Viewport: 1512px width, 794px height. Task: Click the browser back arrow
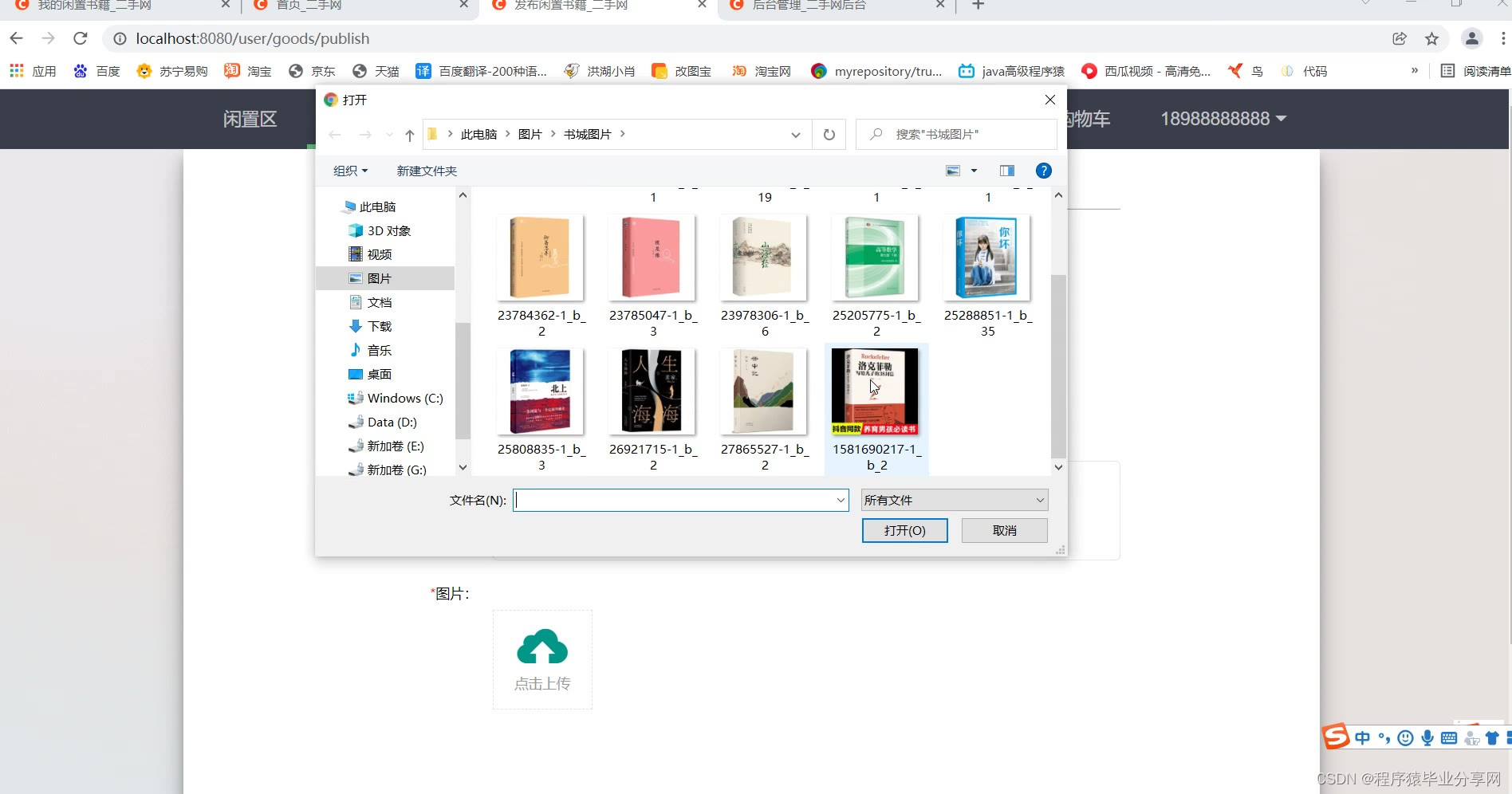[x=16, y=38]
